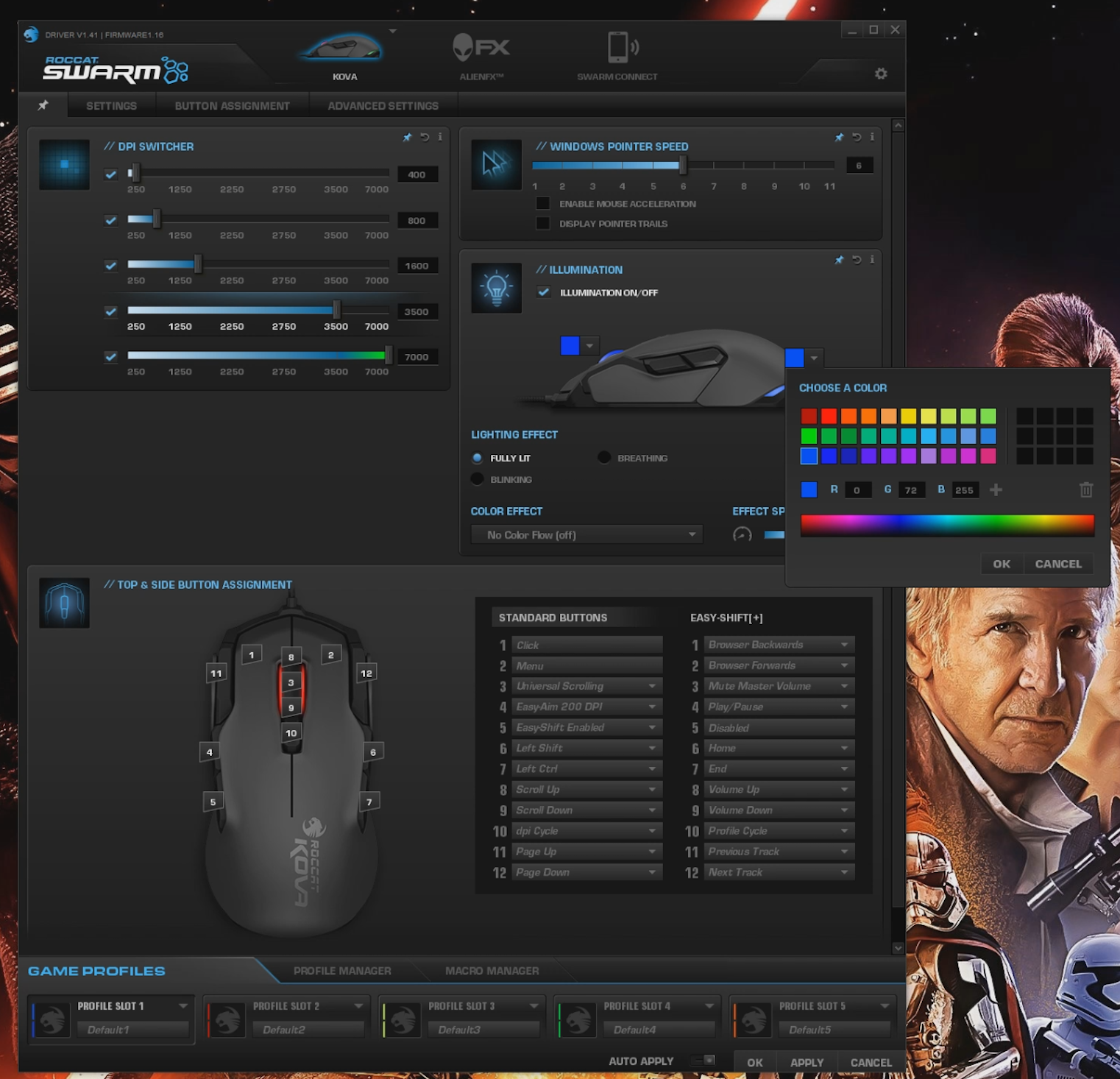Expand Profile Slot 1 dropdown arrow
The width and height of the screenshot is (1120, 1079).
coord(182,1005)
